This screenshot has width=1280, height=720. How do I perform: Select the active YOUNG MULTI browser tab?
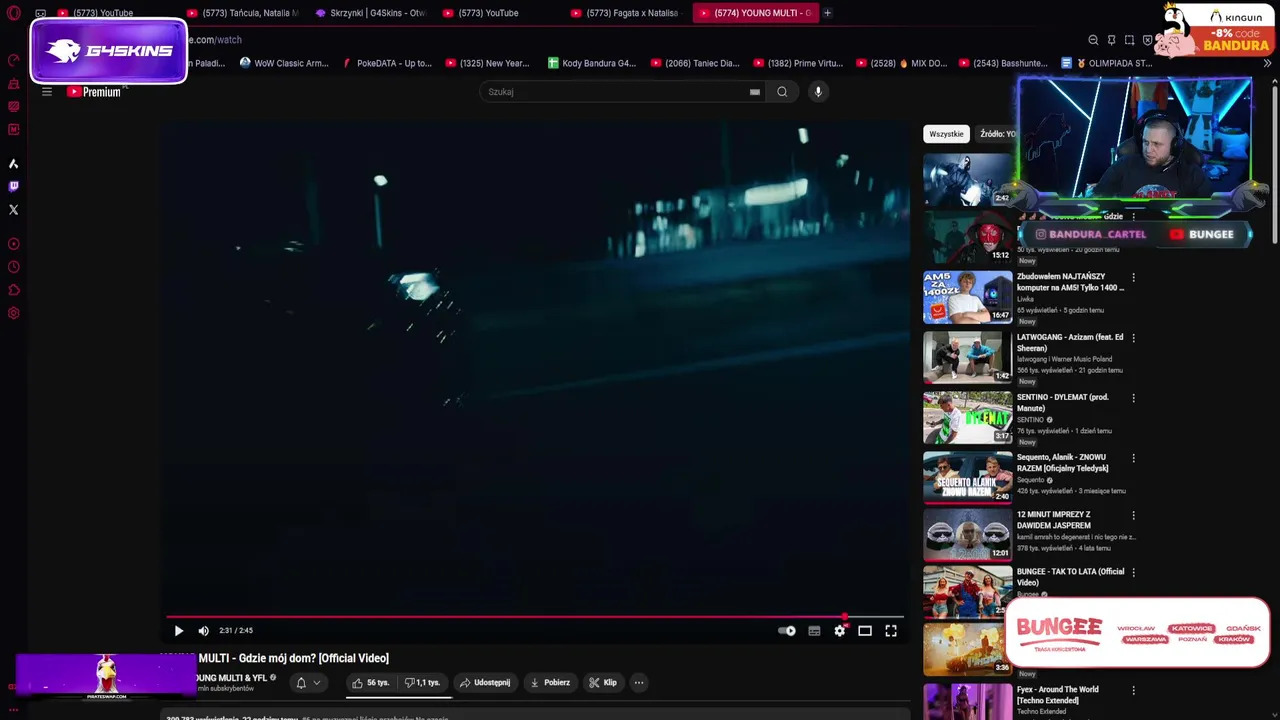tap(756, 13)
